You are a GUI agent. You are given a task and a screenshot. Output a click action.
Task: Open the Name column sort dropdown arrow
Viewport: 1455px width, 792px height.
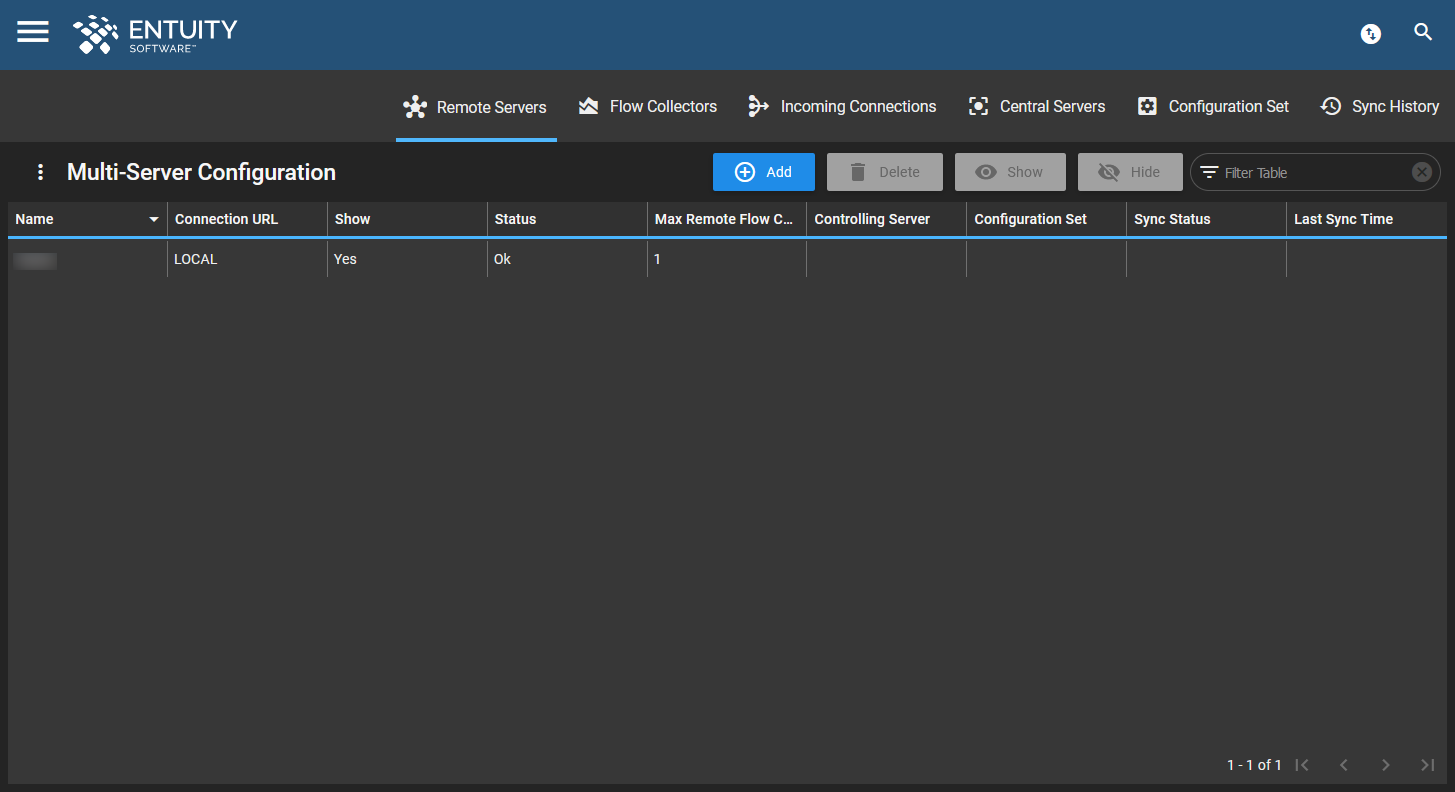[x=154, y=219]
